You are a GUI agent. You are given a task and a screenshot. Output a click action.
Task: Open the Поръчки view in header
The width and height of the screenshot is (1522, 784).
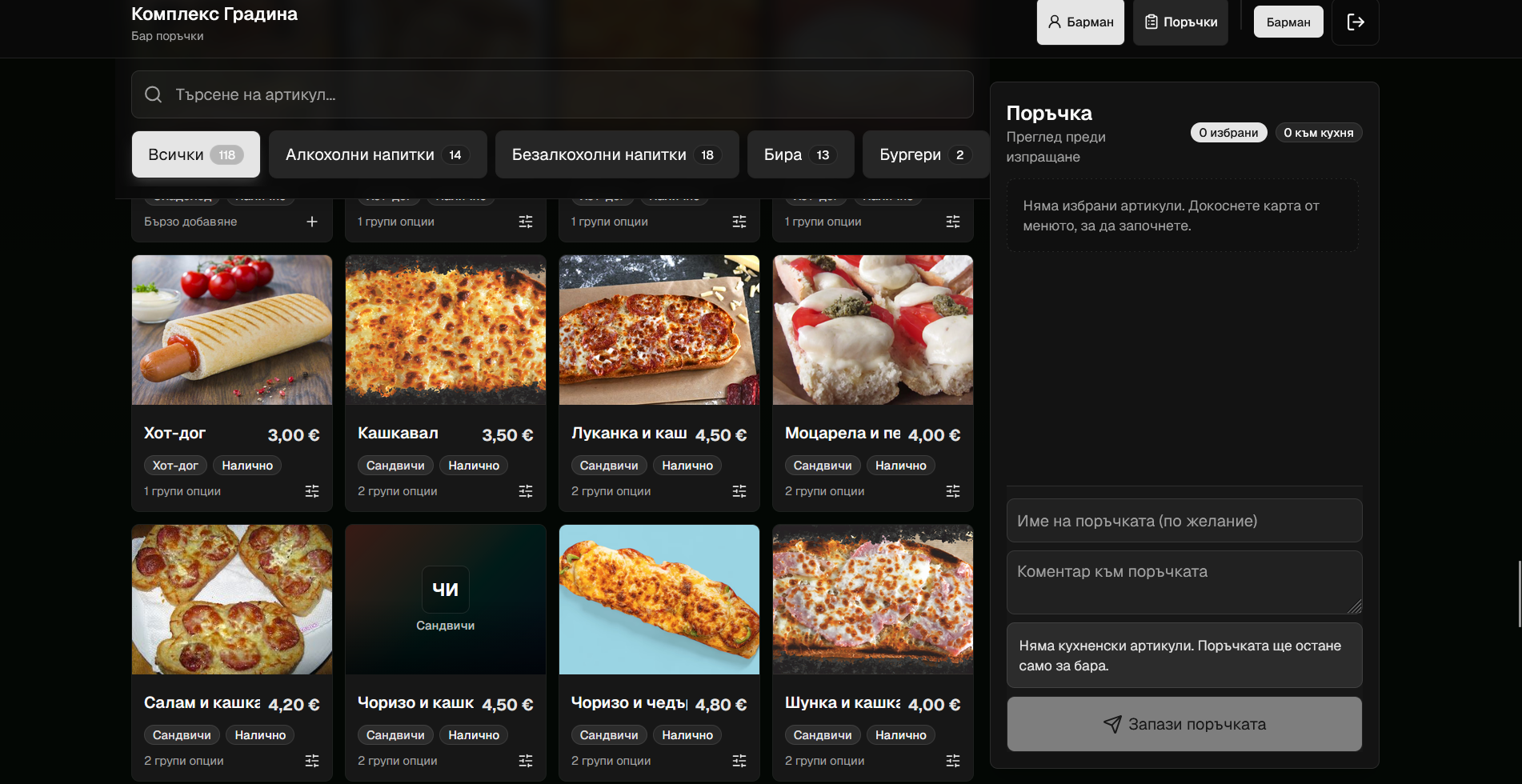[x=1180, y=22]
